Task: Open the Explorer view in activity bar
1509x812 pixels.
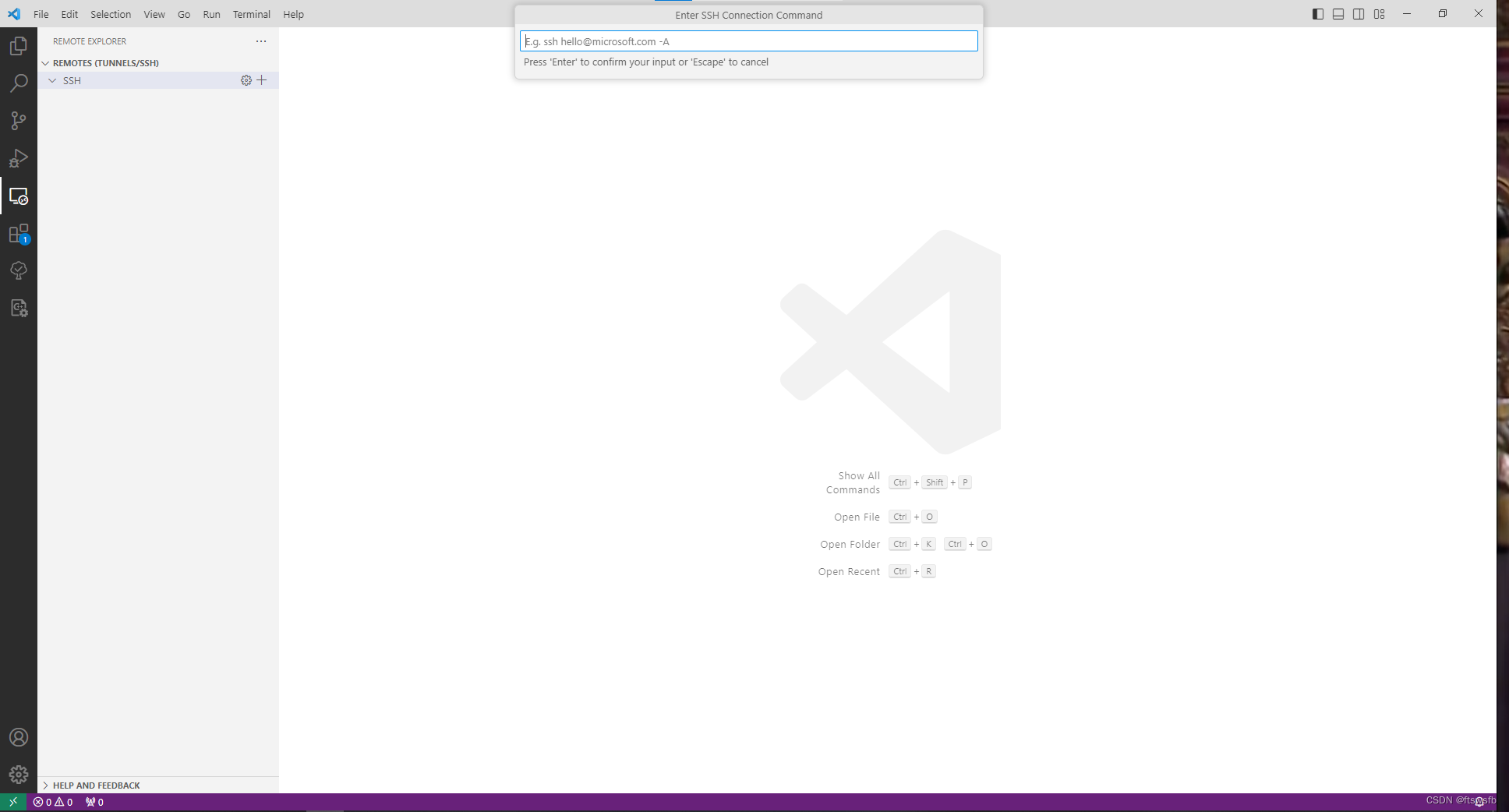Action: point(19,46)
